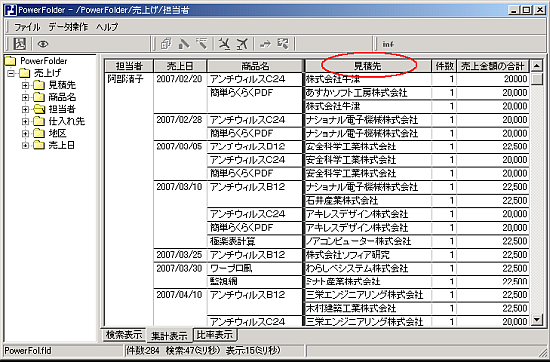Viewport: 550px width, 362px height.
Task: Switch to the 検索表示 tab
Action: pyautogui.click(x=123, y=334)
